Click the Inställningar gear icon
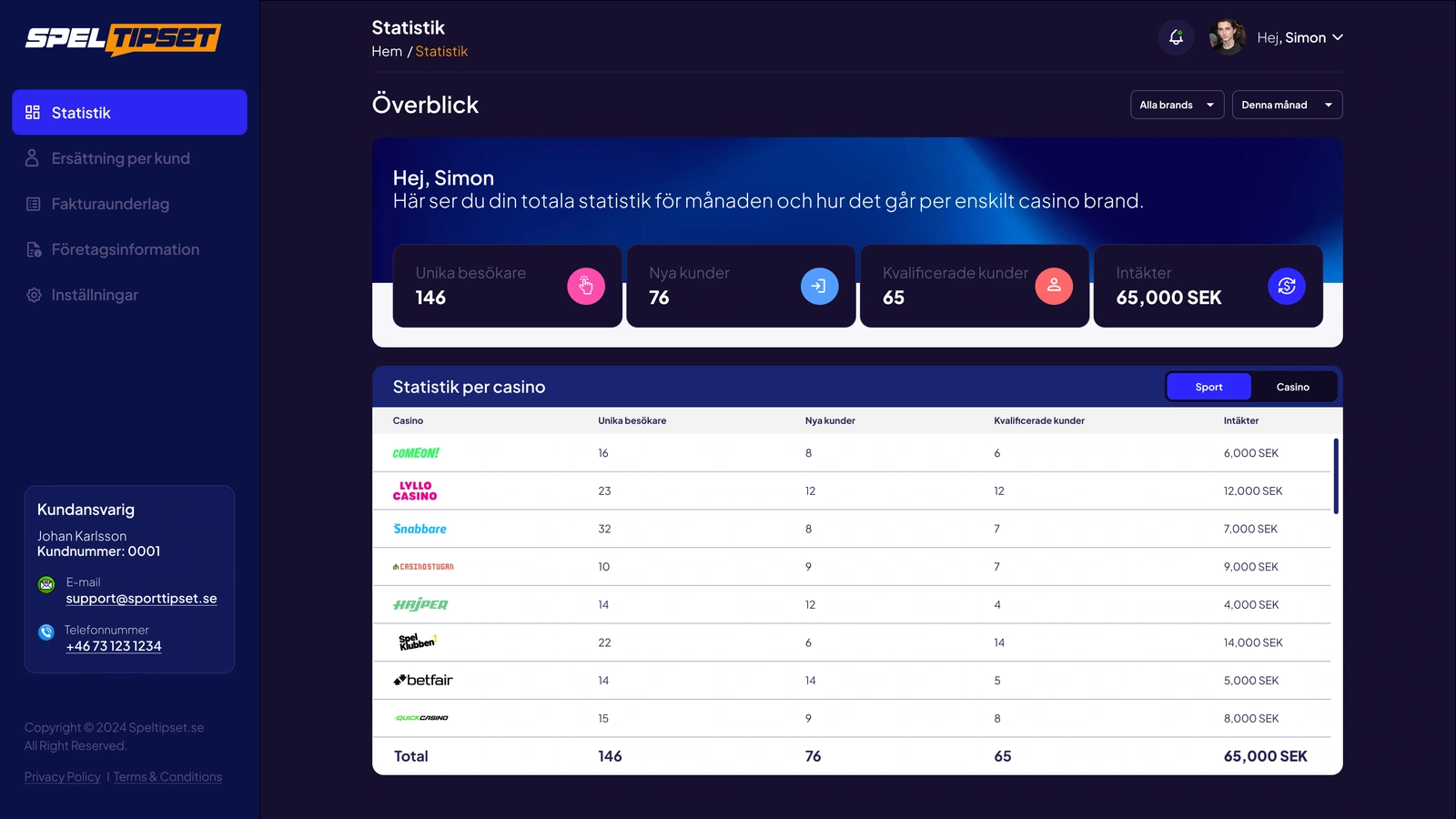 click(x=34, y=295)
